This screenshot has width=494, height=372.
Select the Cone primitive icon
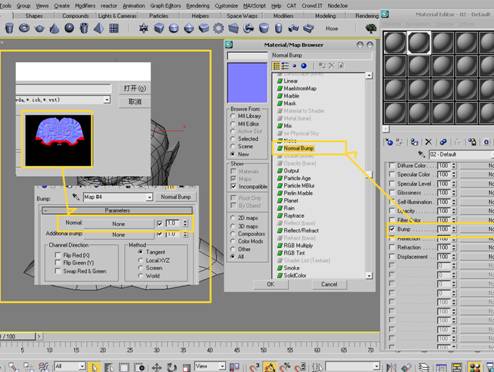click(x=54, y=28)
